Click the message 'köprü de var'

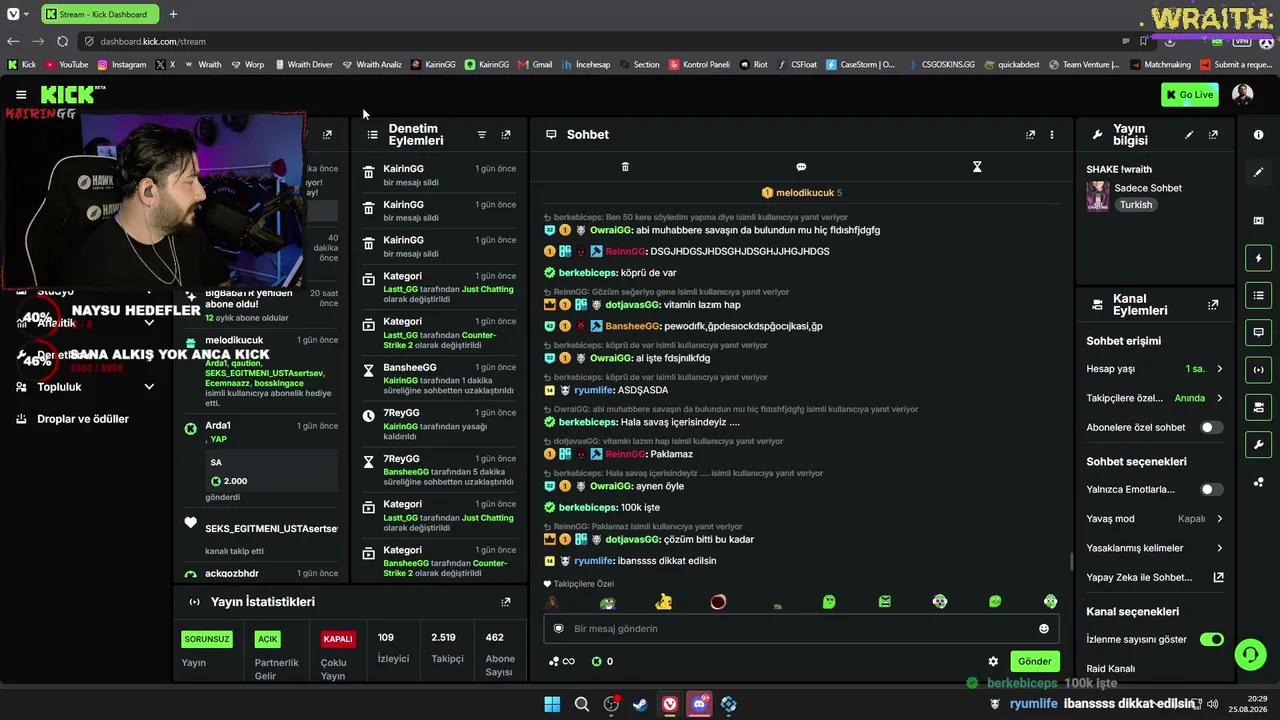tap(648, 273)
